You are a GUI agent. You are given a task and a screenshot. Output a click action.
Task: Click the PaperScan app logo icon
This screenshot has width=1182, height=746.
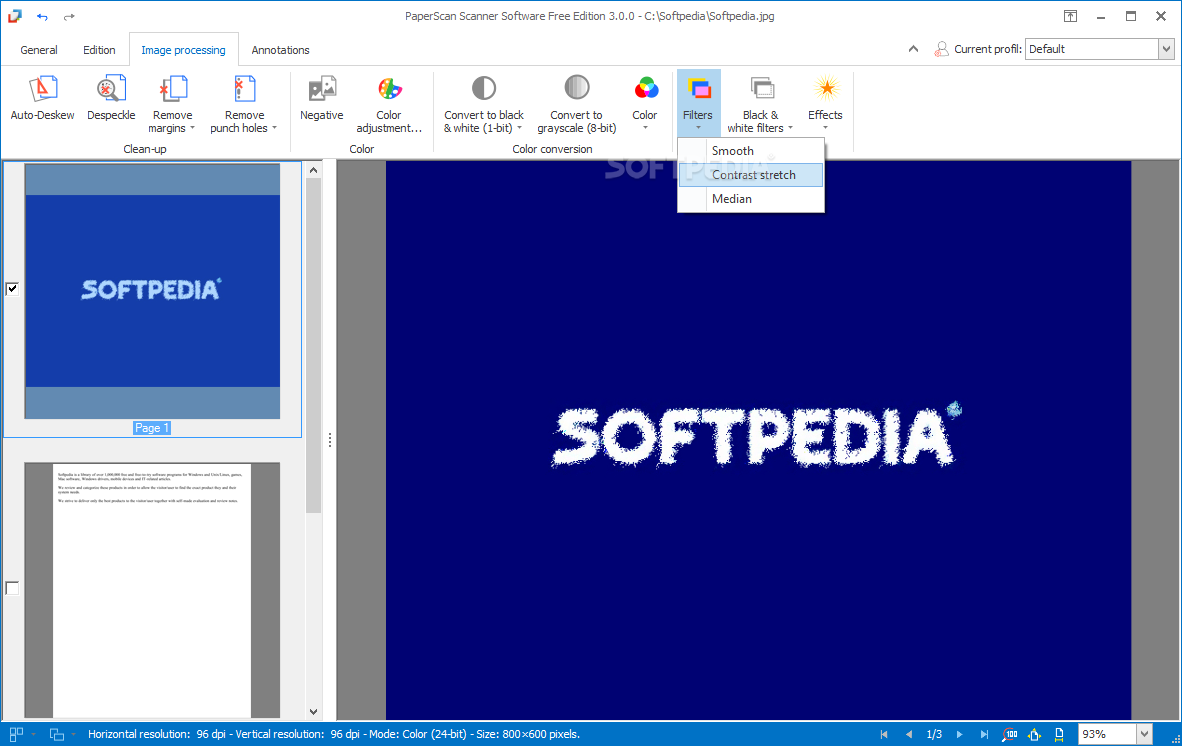click(x=14, y=16)
